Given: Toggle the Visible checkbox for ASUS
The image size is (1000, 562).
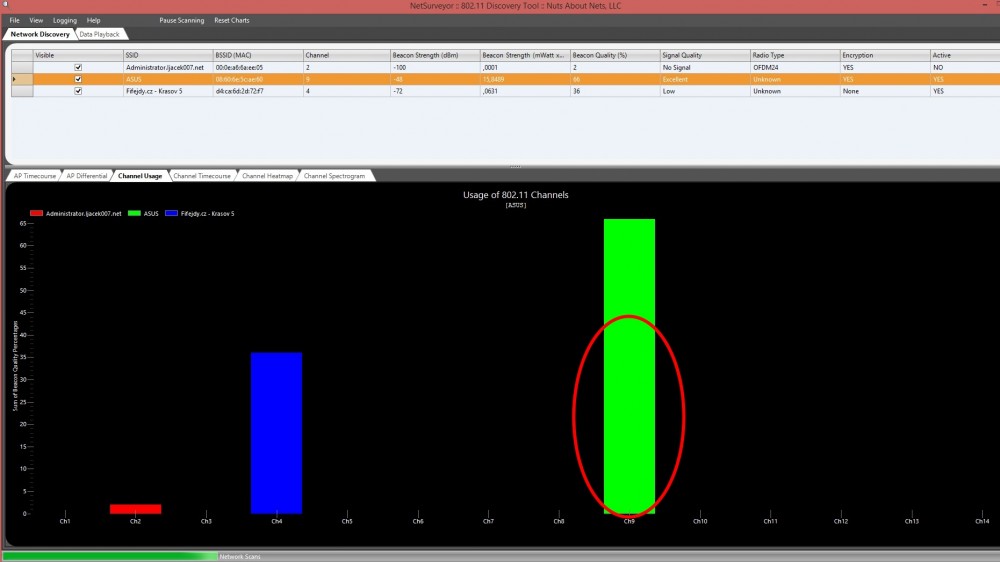Looking at the screenshot, I should (x=78, y=79).
